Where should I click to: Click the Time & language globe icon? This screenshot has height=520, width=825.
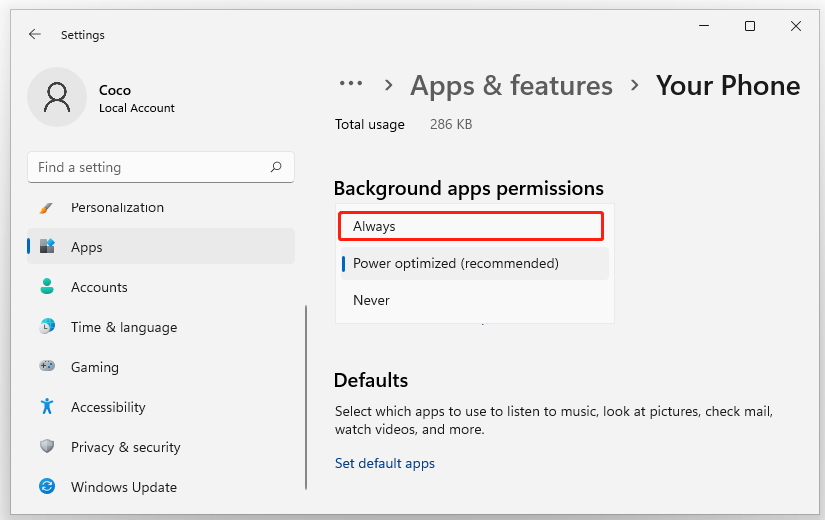coord(47,326)
